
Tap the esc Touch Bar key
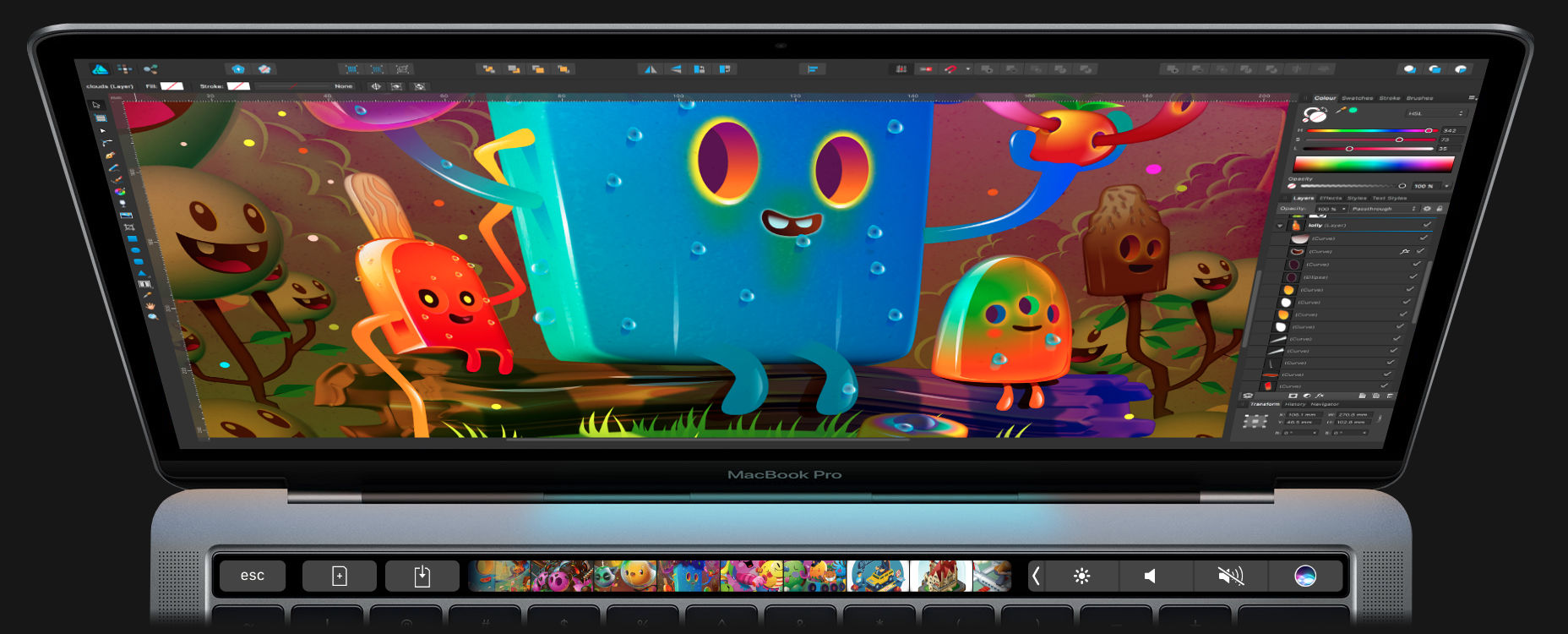[253, 576]
